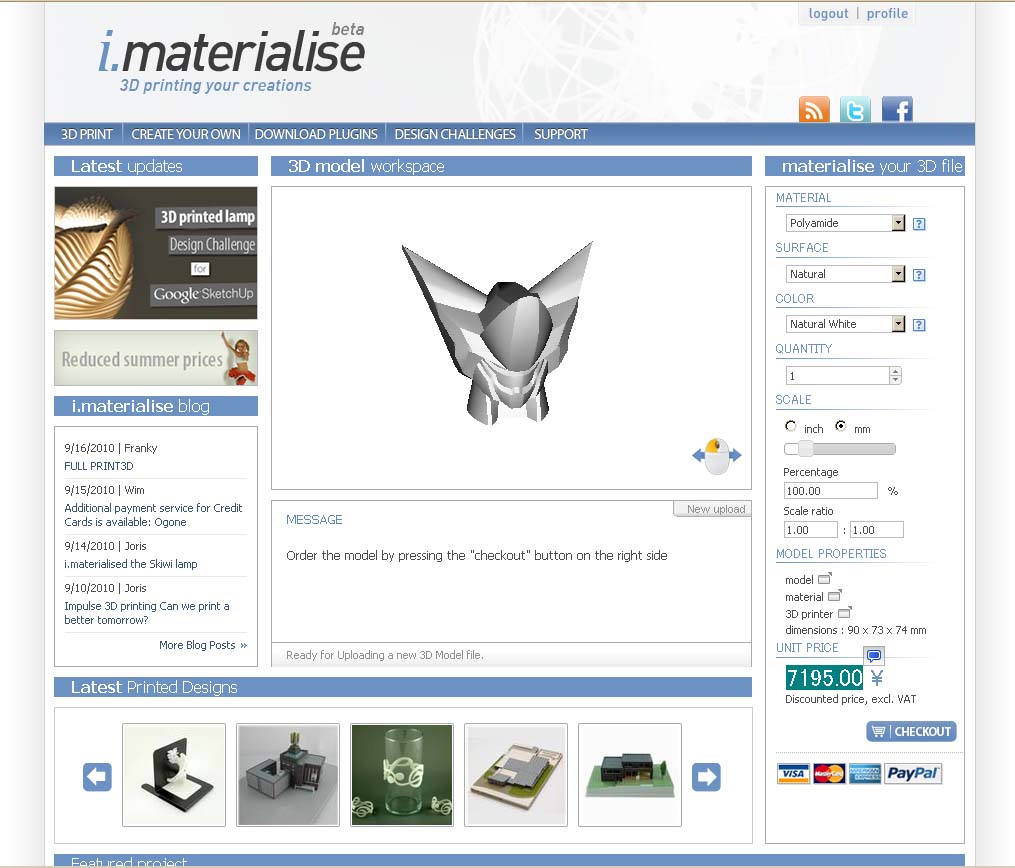Click the Color help question icon
This screenshot has height=868, width=1015.
click(919, 325)
